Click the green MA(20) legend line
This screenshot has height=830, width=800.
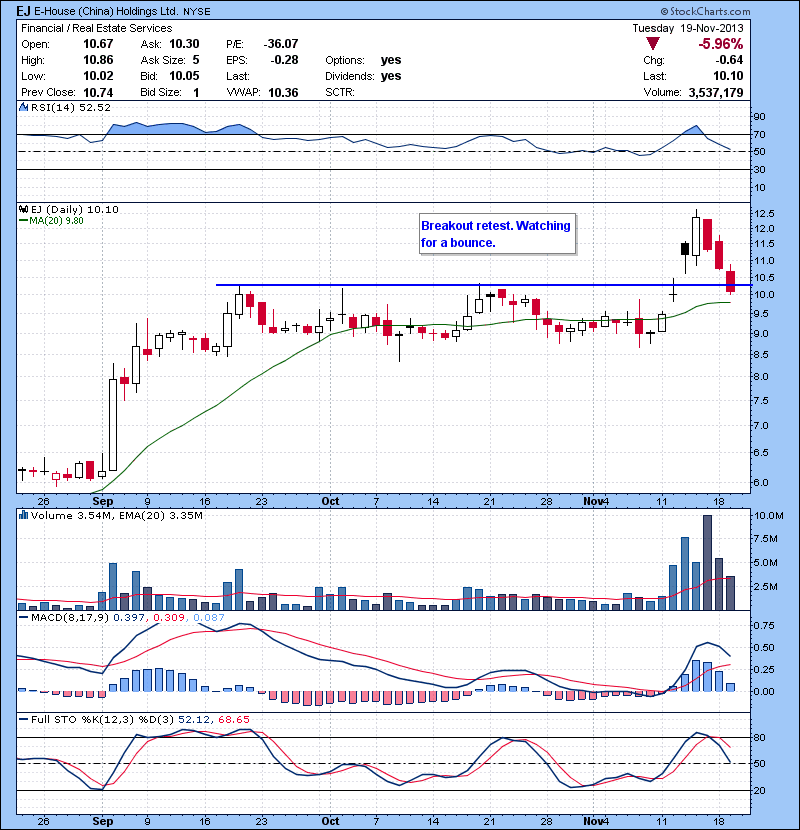click(x=25, y=221)
